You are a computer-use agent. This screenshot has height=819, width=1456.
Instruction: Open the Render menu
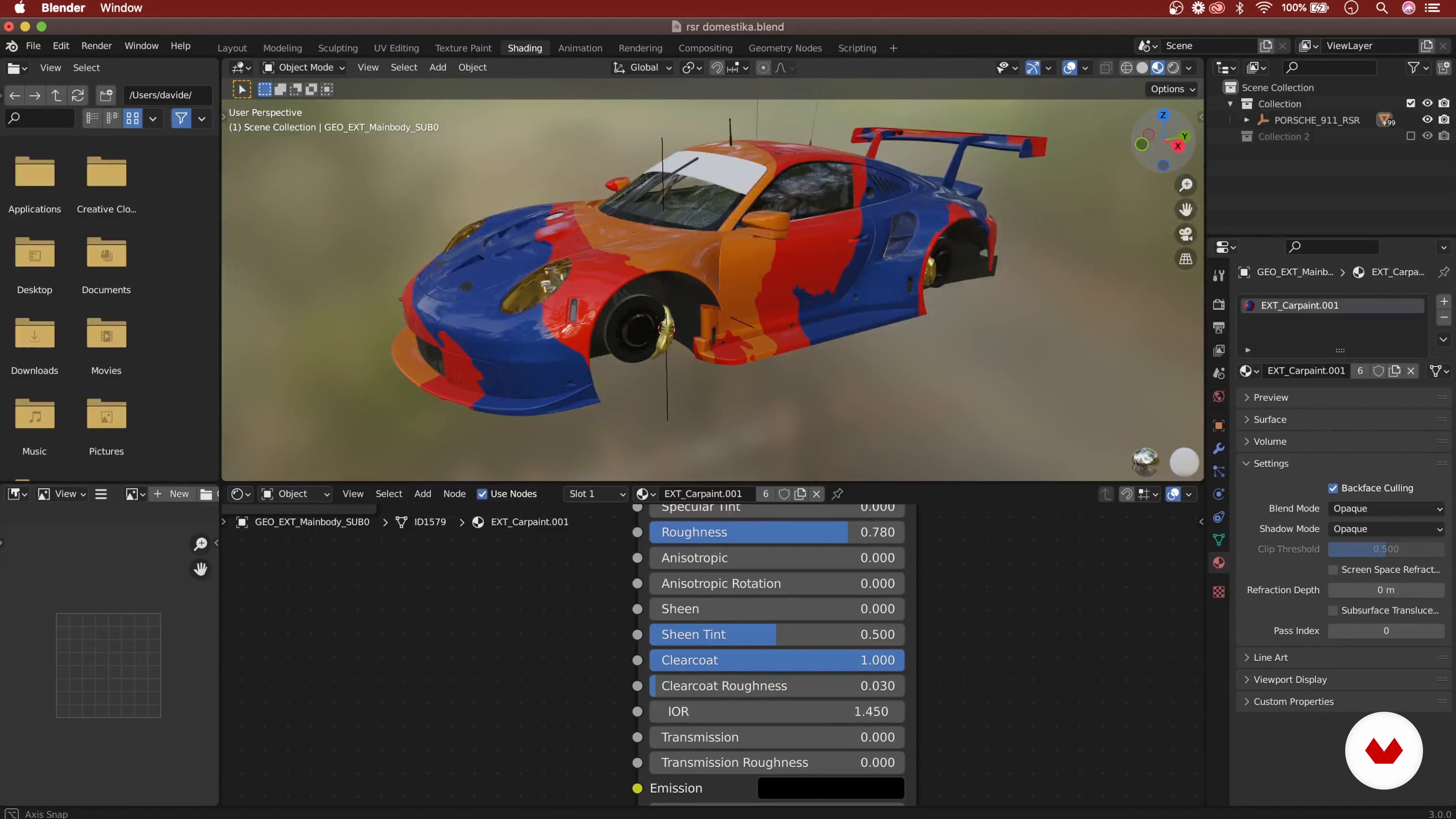[x=97, y=46]
